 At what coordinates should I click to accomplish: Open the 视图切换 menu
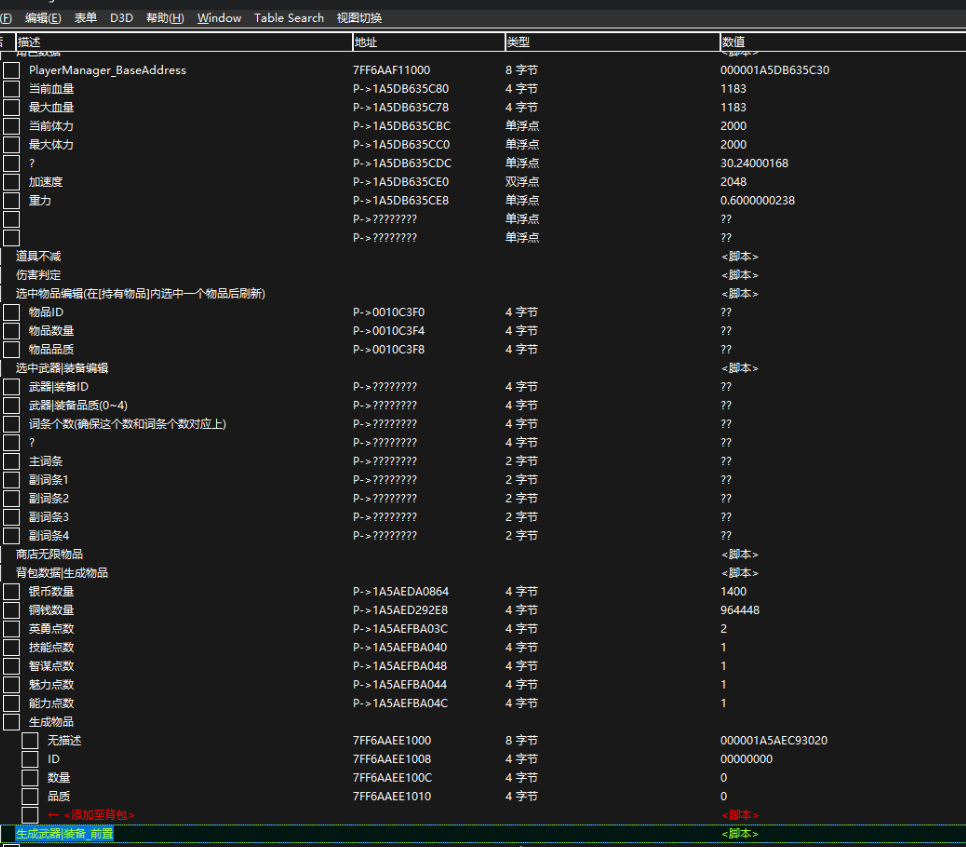click(x=359, y=18)
